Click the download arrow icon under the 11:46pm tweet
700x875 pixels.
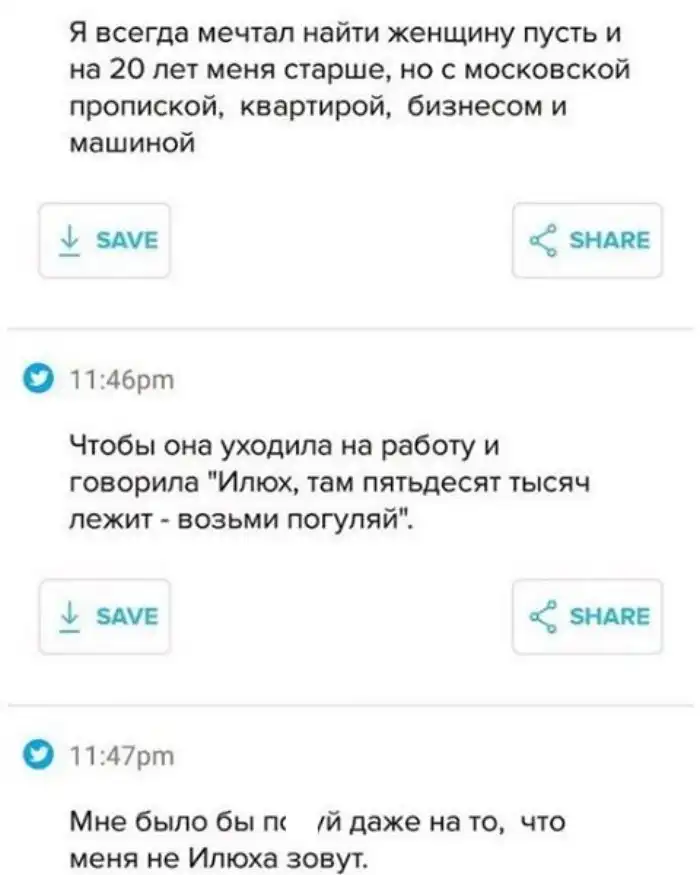coord(69,616)
